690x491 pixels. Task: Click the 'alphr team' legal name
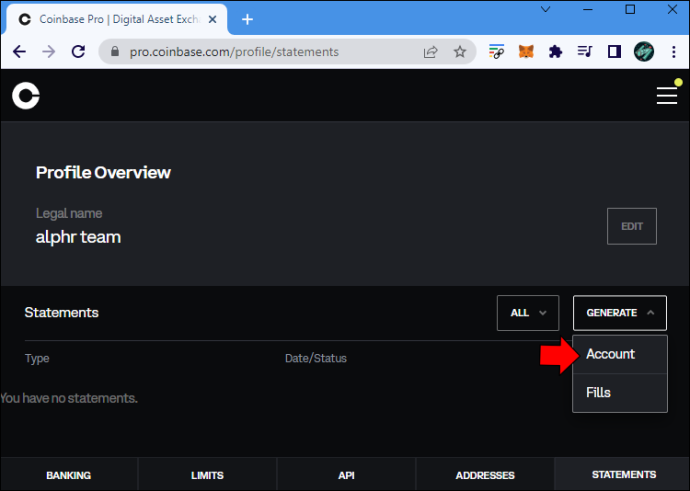(78, 237)
